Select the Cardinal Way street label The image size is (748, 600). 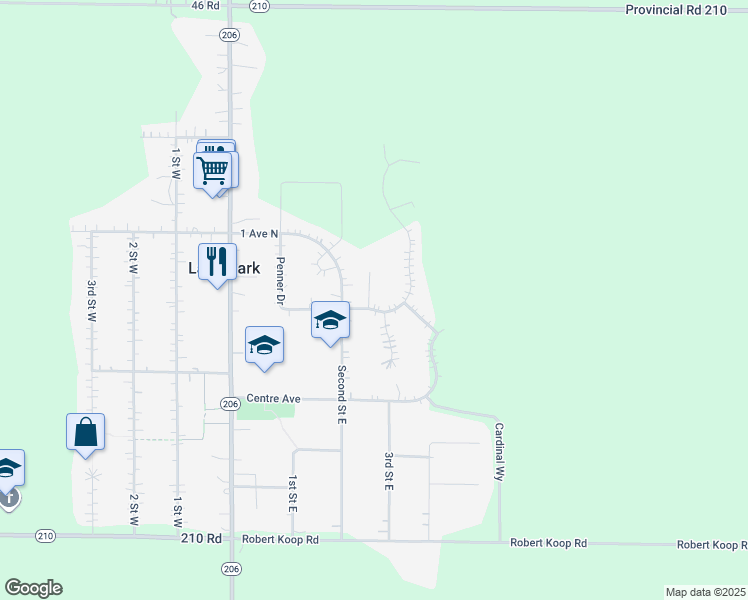point(498,452)
